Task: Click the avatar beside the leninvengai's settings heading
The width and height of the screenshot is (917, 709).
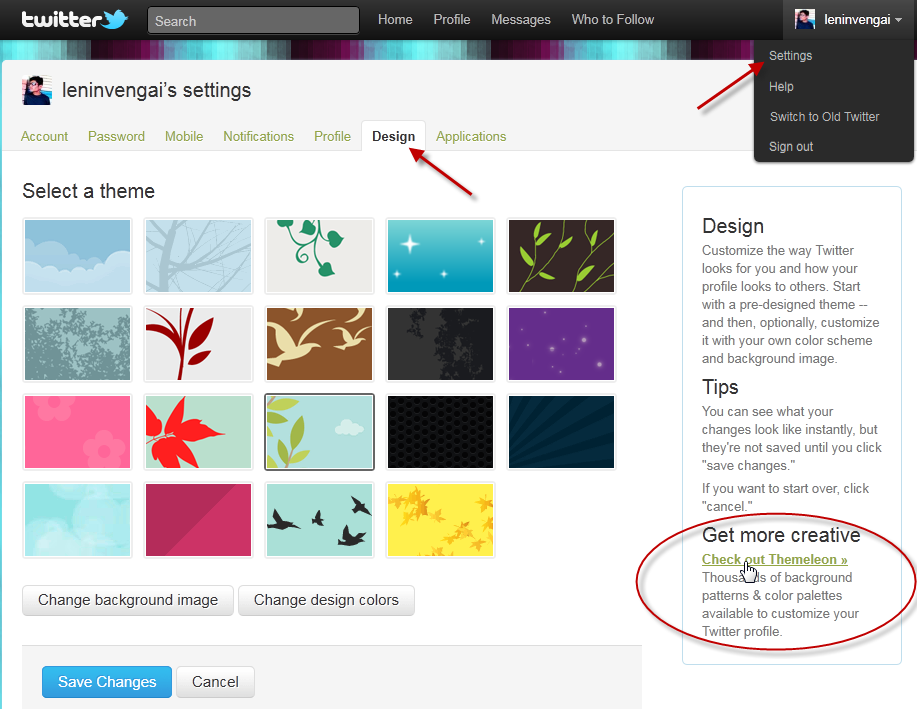Action: point(37,90)
